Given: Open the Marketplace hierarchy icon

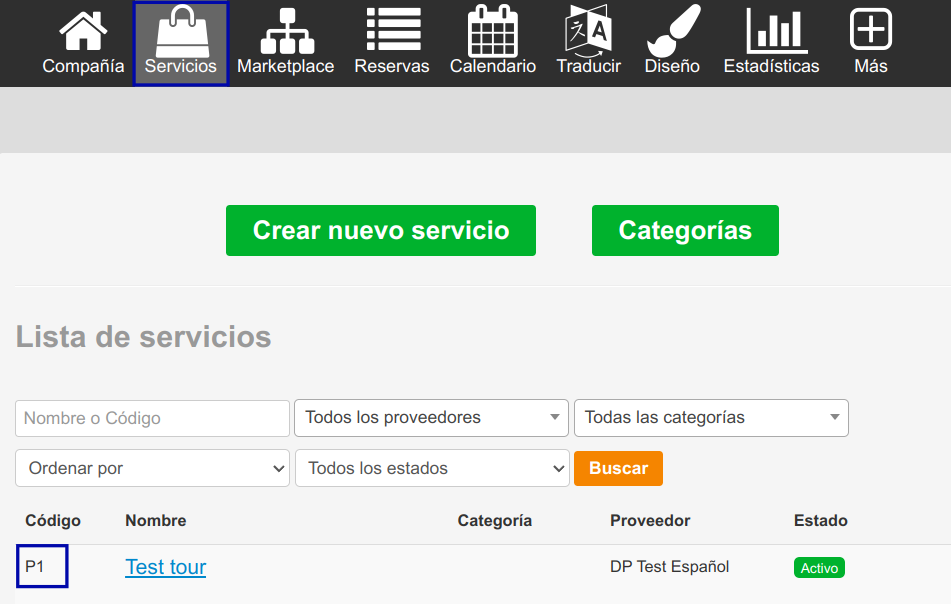Looking at the screenshot, I should coord(286,30).
